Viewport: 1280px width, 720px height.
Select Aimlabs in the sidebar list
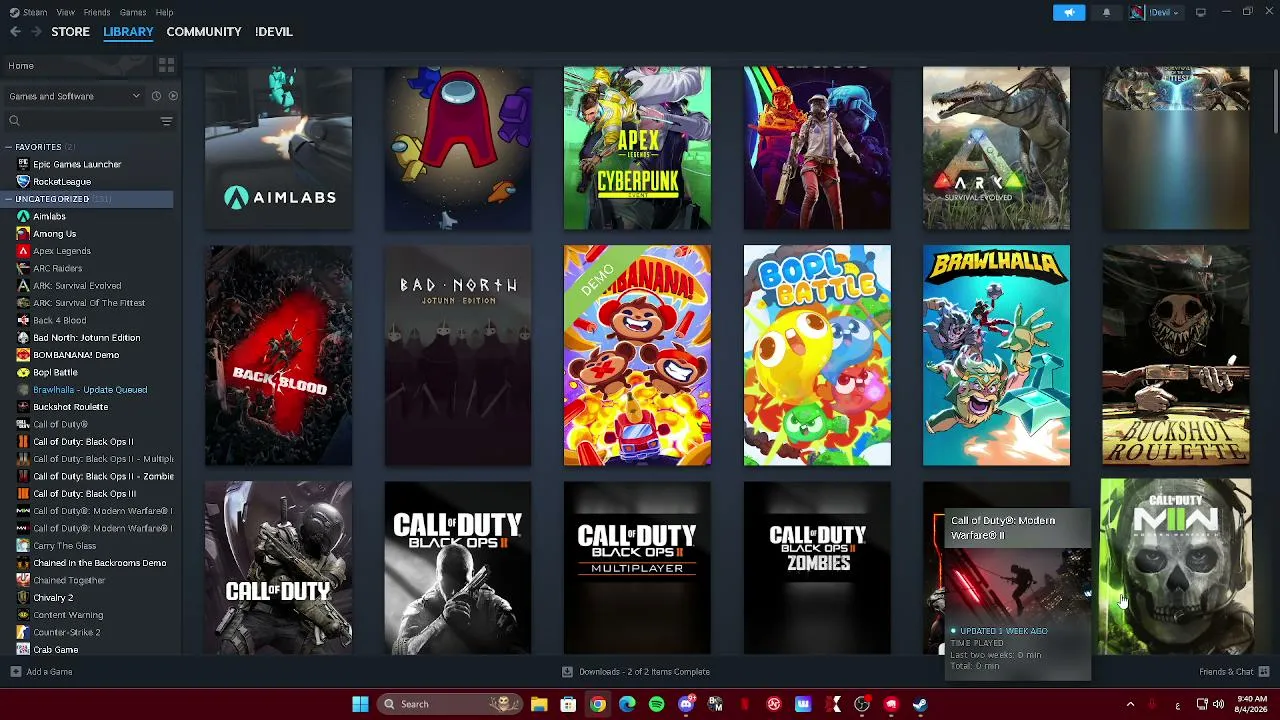(49, 216)
